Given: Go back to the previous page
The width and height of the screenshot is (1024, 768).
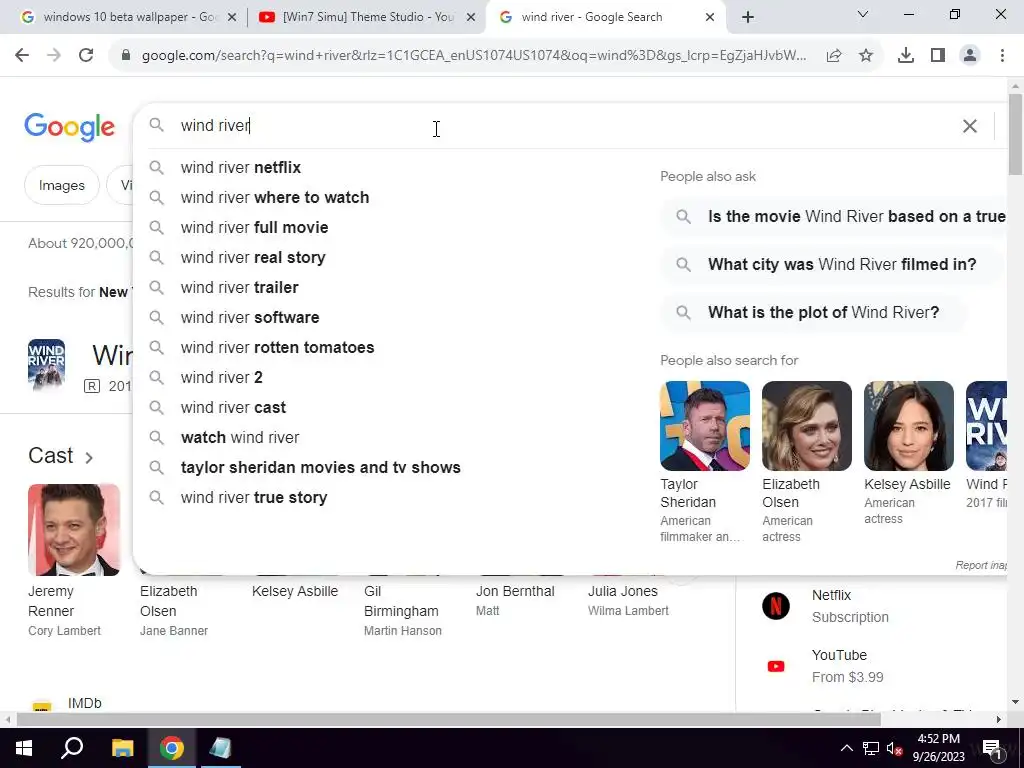Looking at the screenshot, I should click(x=22, y=56).
